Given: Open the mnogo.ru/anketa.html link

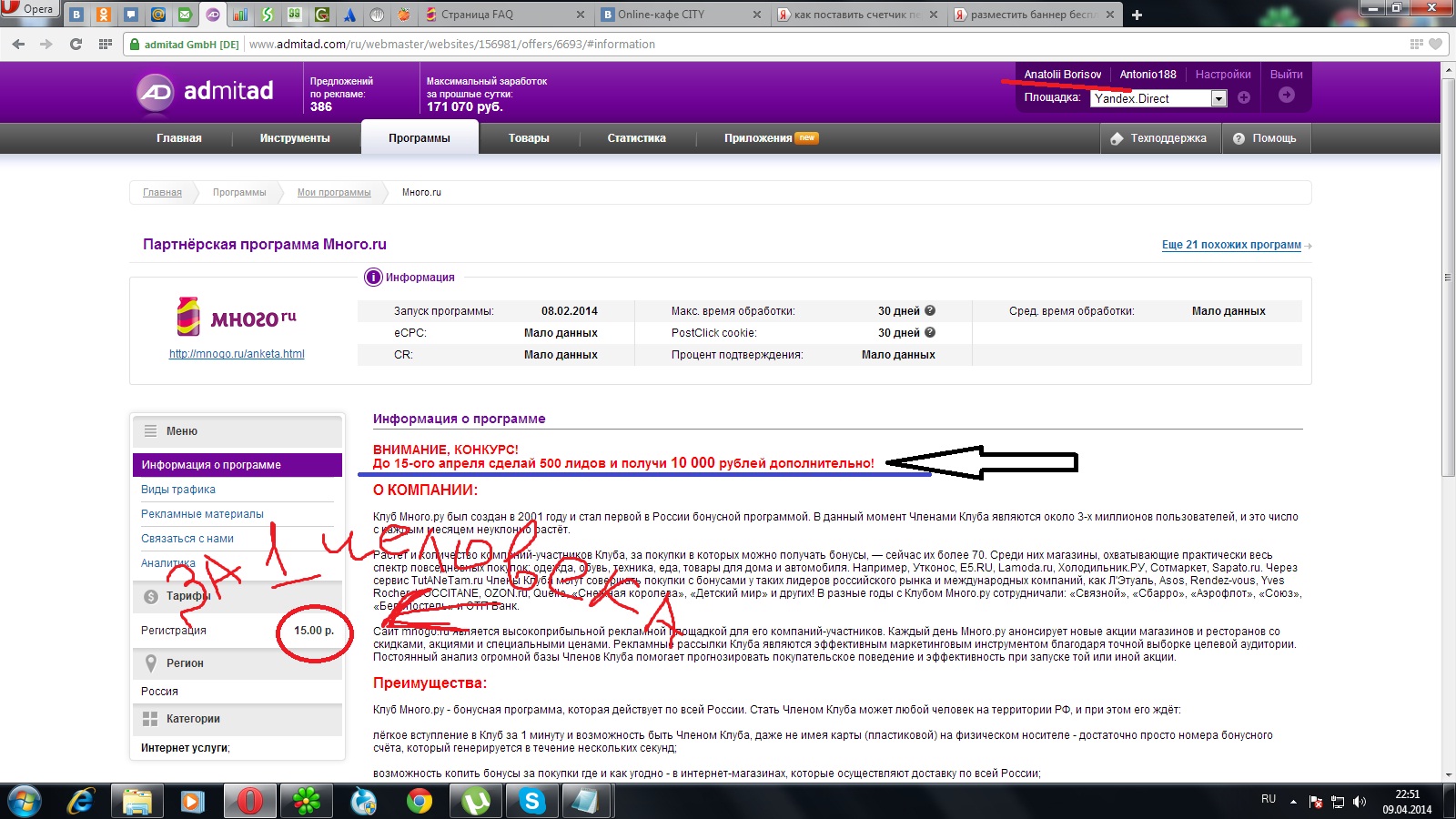Looking at the screenshot, I should tap(237, 354).
